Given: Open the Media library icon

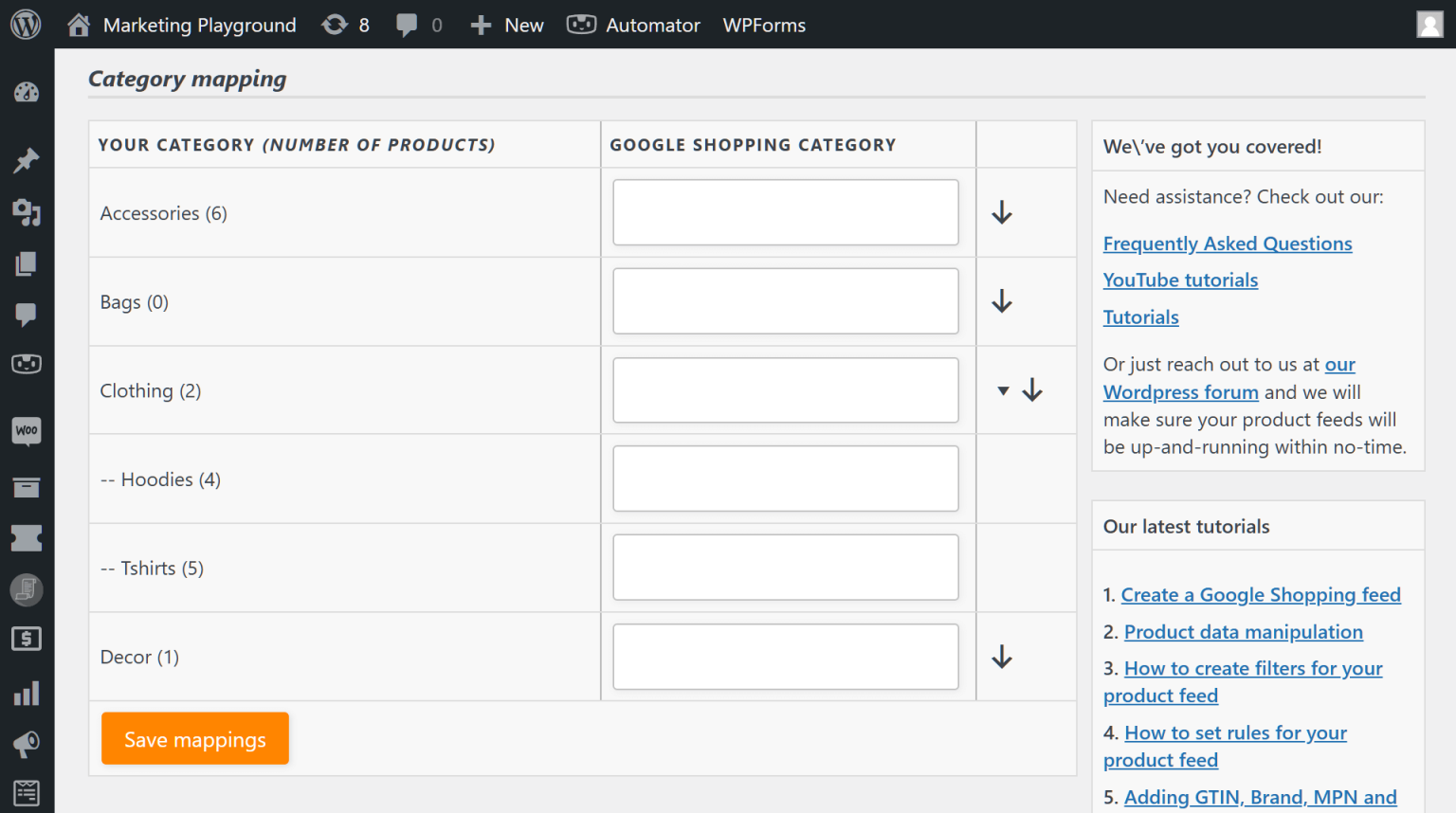Looking at the screenshot, I should tap(27, 213).
